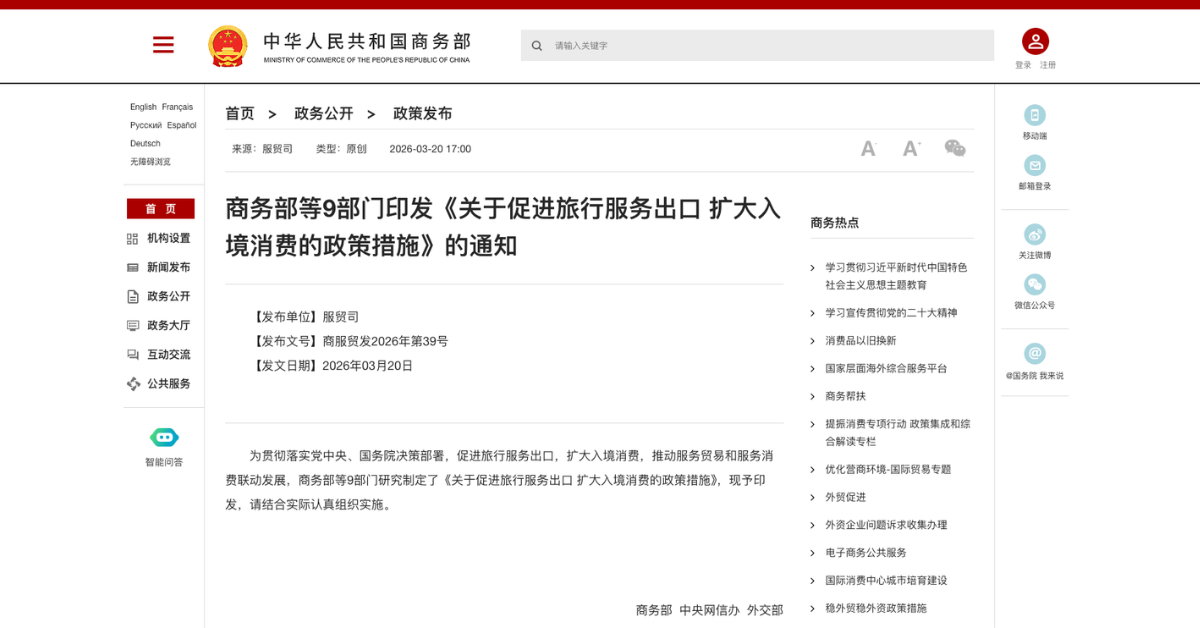The image size is (1200, 628).
Task: Open the mailbox login (邮箱登录) icon
Action: (x=1035, y=165)
